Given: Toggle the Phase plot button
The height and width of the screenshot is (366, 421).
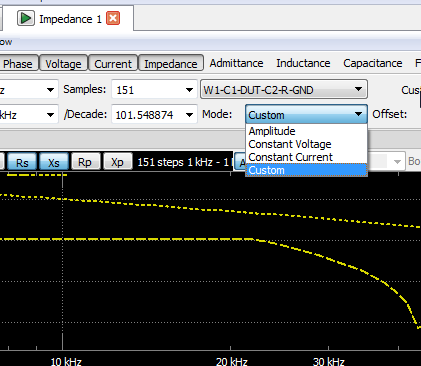Looking at the screenshot, I should (18, 63).
